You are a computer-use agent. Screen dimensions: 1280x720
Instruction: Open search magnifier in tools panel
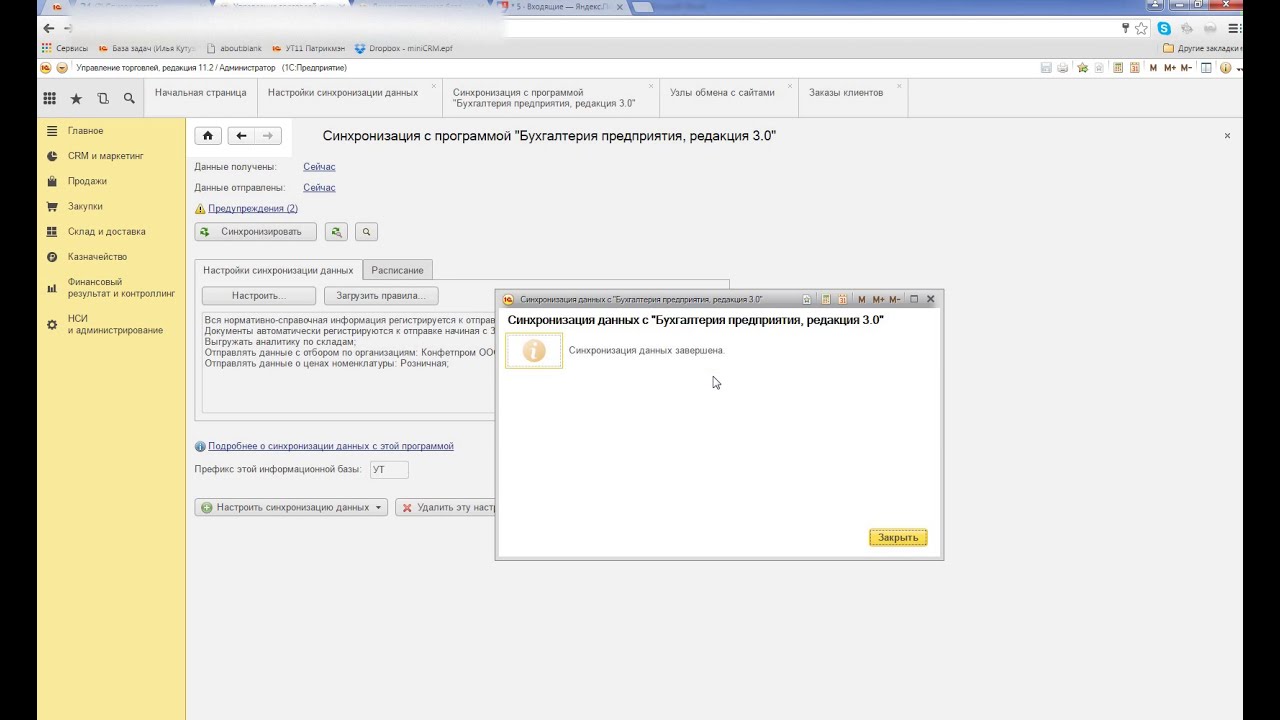[129, 99]
